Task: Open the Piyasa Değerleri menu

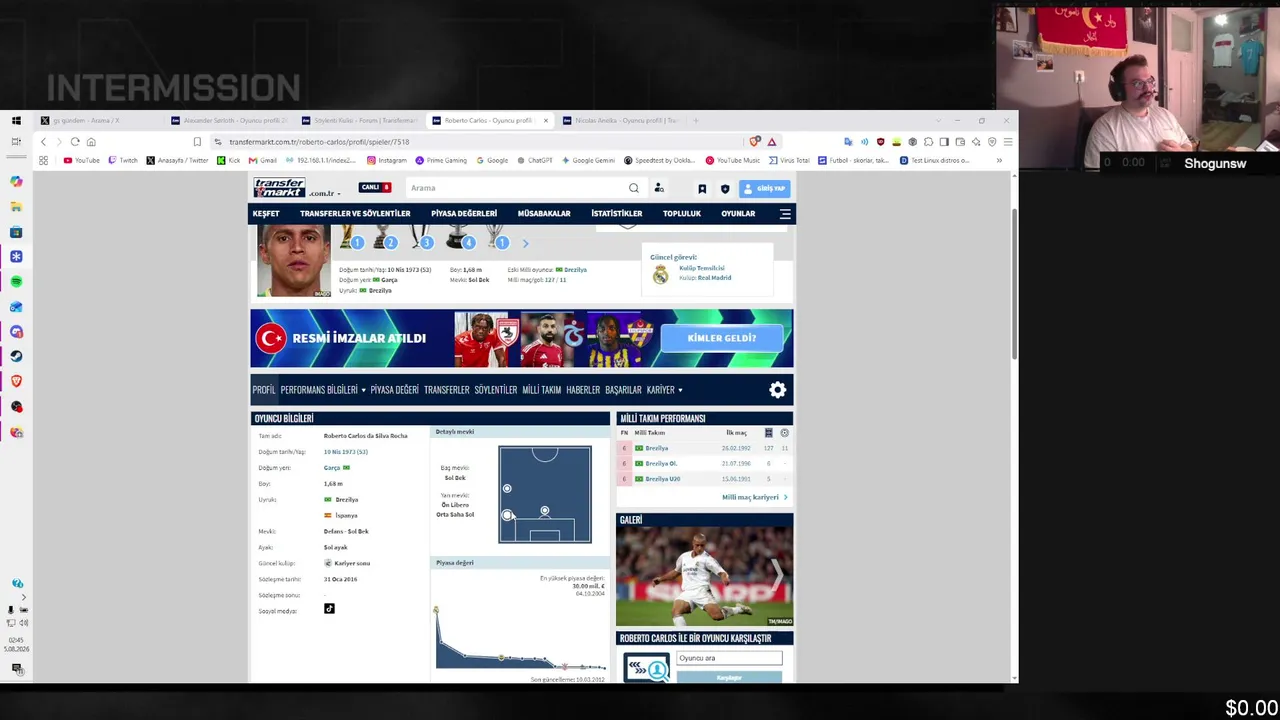Action: click(x=464, y=213)
